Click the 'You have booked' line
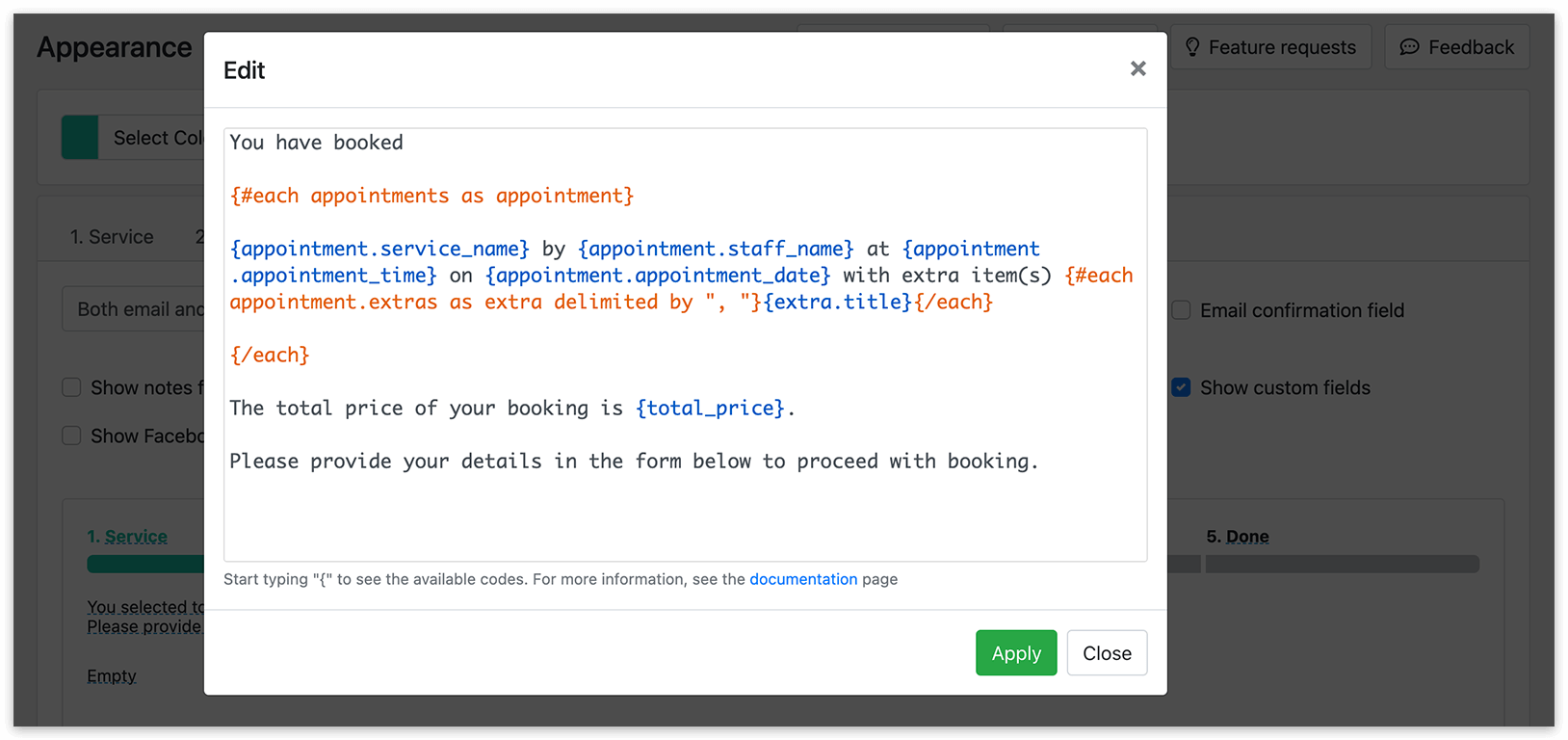 [316, 143]
